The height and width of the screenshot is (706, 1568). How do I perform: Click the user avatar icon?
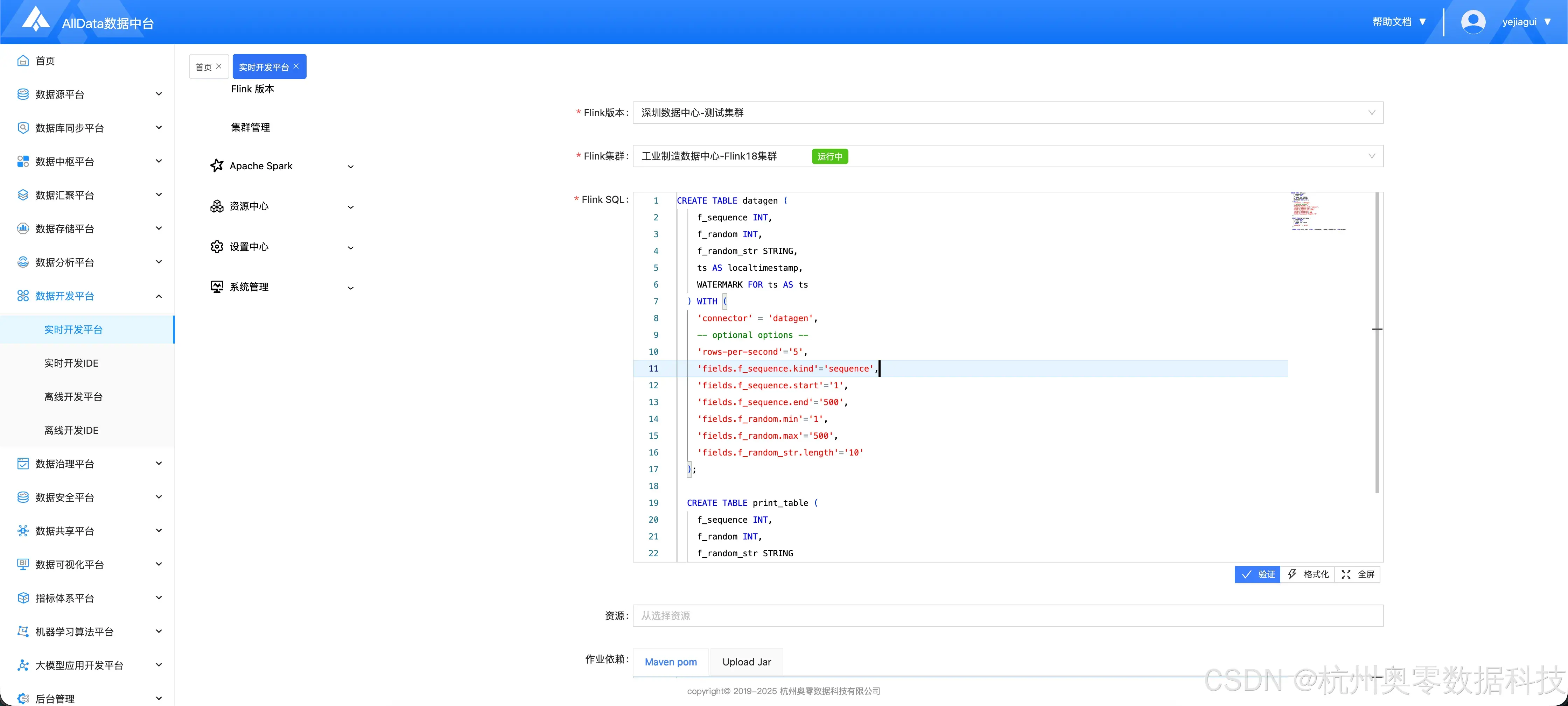1473,22
